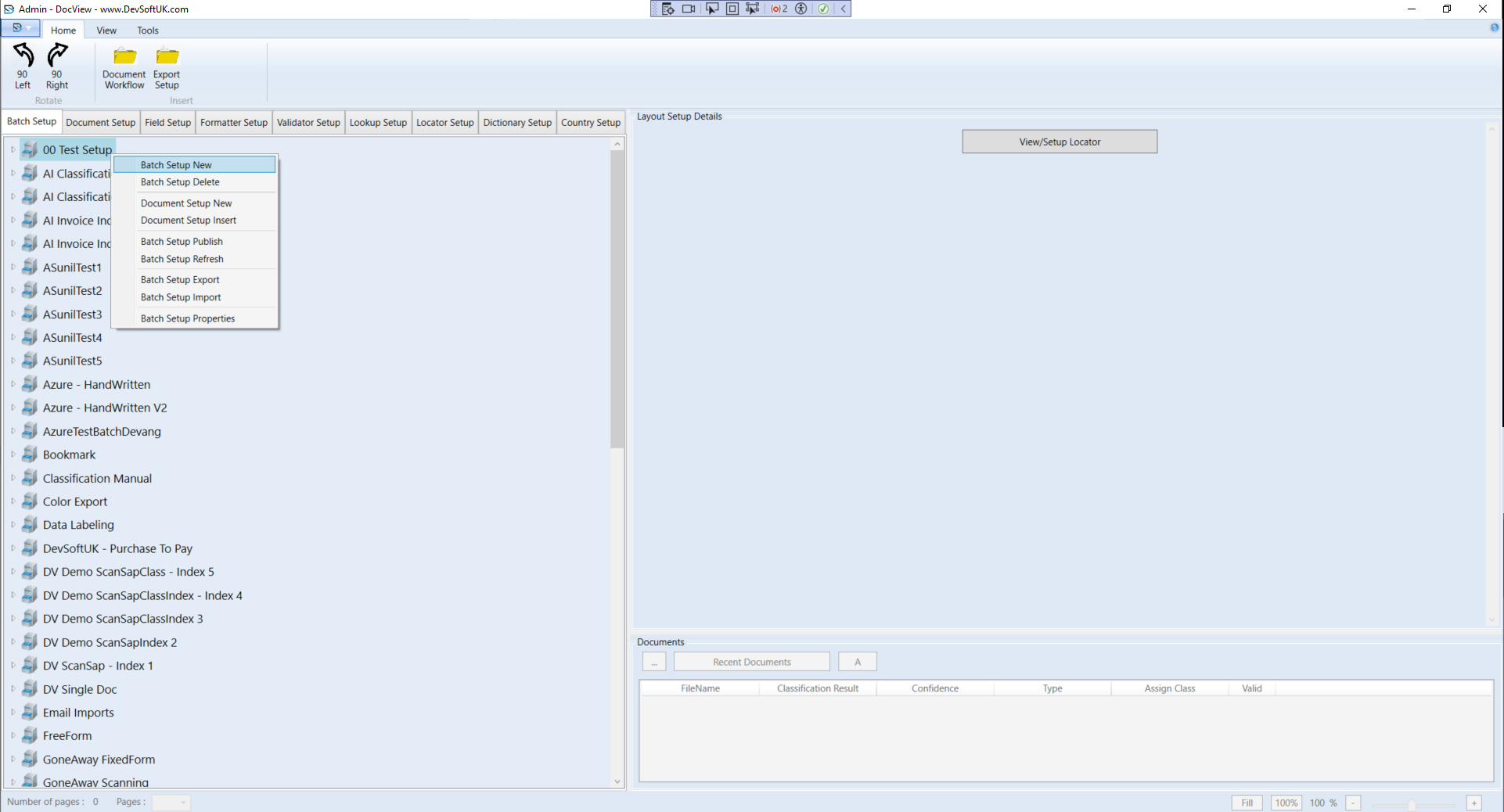Switch to the Tools ribbon tab
This screenshot has height=812, width=1504.
147,31
